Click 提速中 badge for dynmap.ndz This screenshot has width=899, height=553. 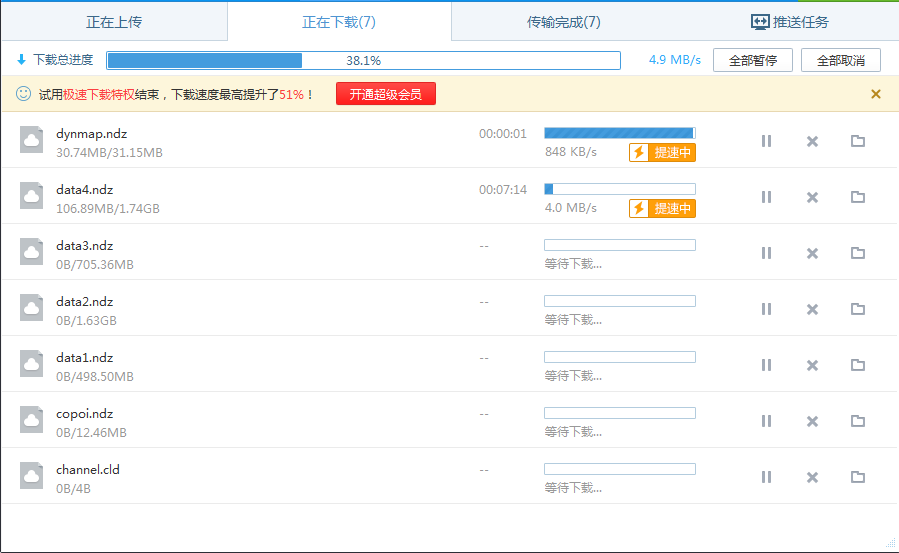click(662, 152)
